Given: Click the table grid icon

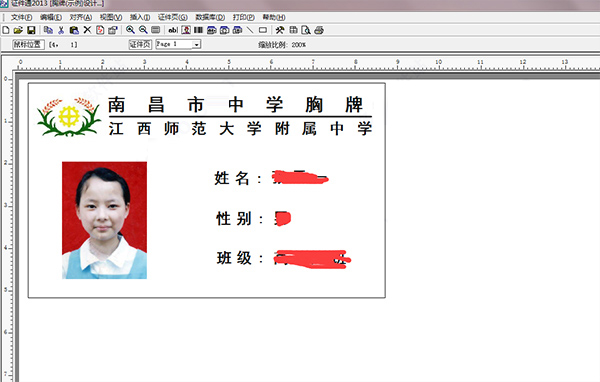Looking at the screenshot, I should coord(293,30).
